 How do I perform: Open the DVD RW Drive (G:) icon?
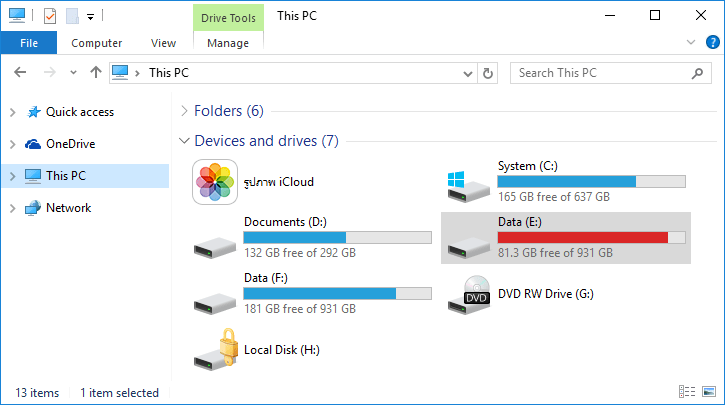click(468, 294)
